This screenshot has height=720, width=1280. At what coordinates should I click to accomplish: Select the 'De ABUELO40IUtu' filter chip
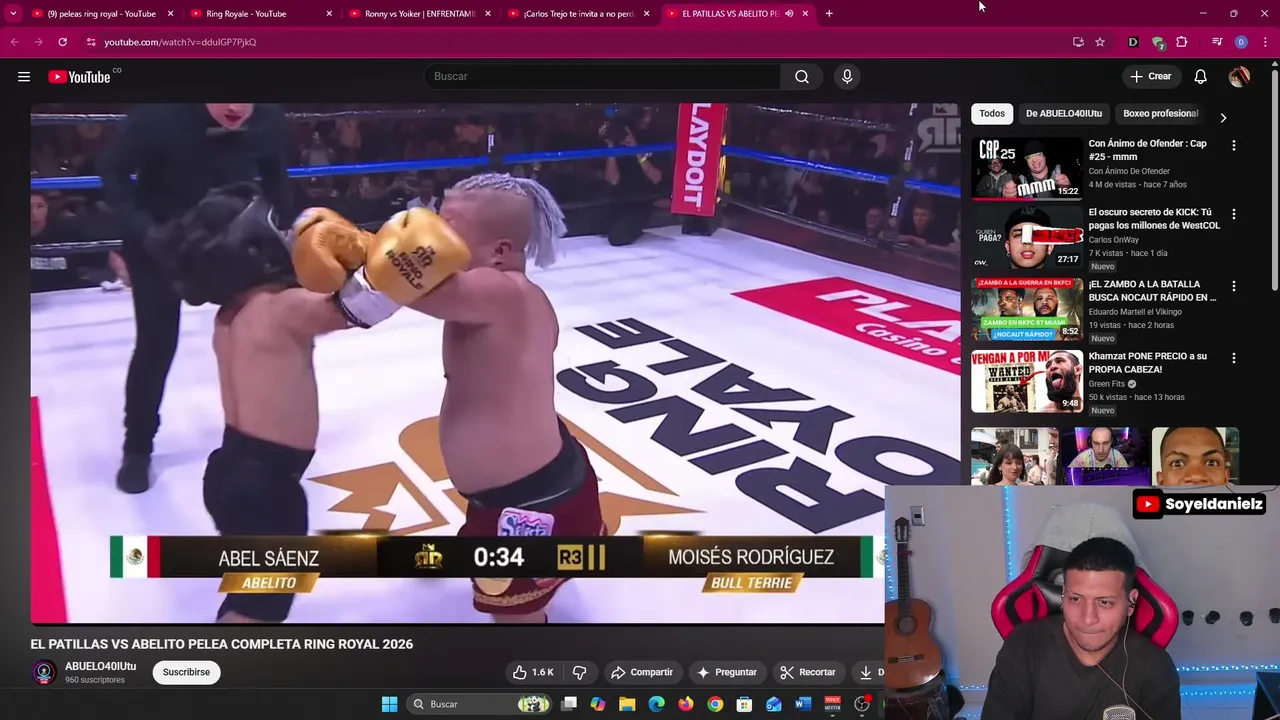(x=1064, y=114)
